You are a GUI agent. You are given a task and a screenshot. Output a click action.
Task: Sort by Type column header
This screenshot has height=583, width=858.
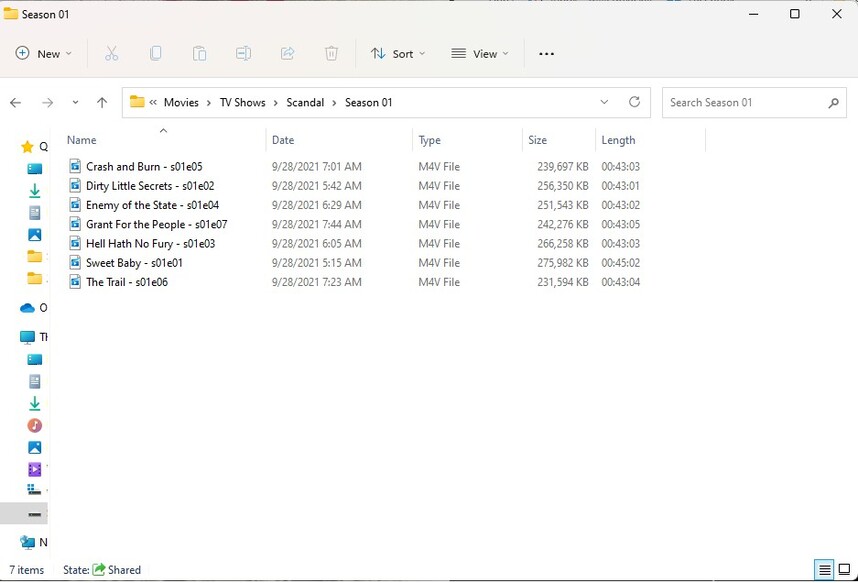[x=430, y=140]
